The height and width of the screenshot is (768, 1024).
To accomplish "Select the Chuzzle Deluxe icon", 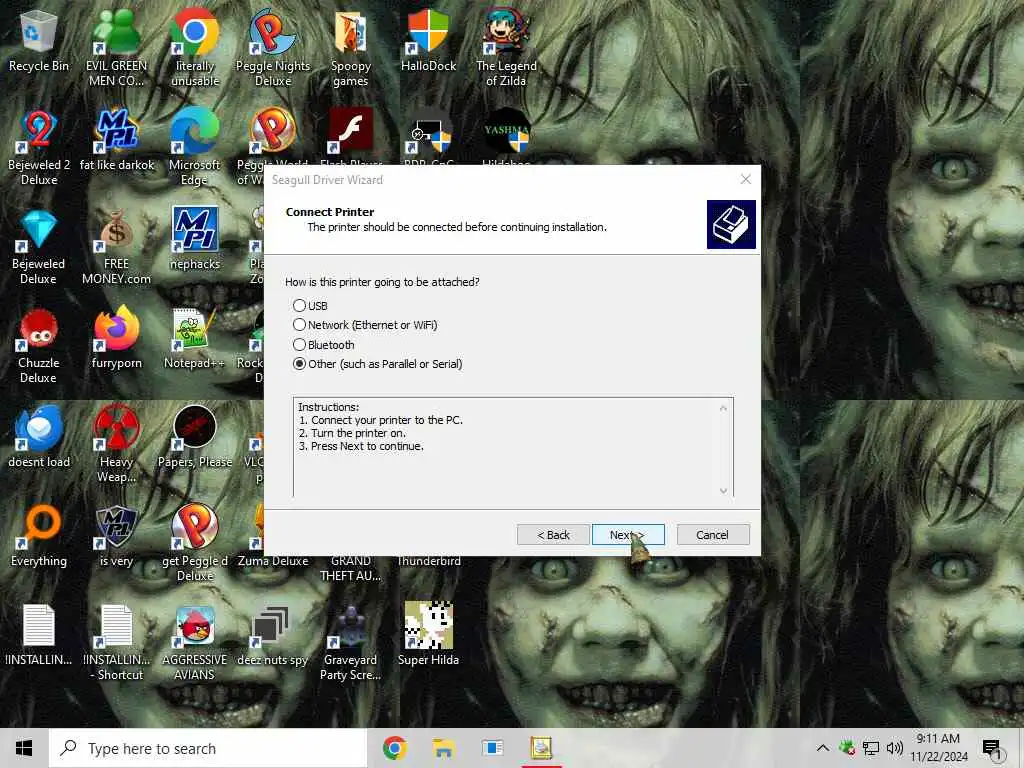I will pos(39,346).
